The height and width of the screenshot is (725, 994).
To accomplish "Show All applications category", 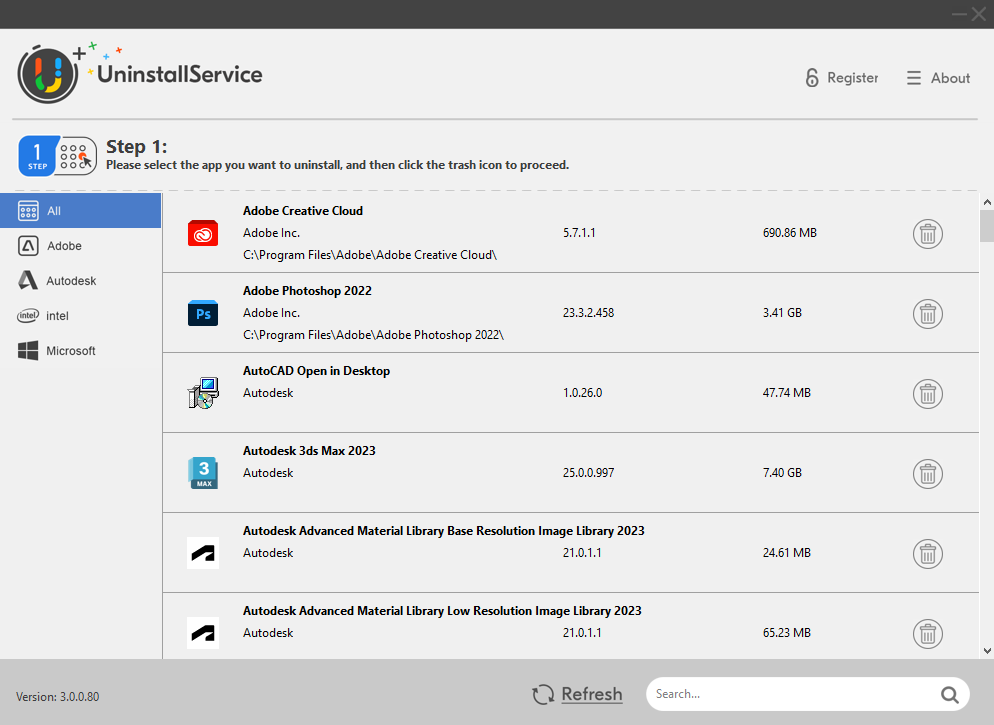I will (x=81, y=211).
